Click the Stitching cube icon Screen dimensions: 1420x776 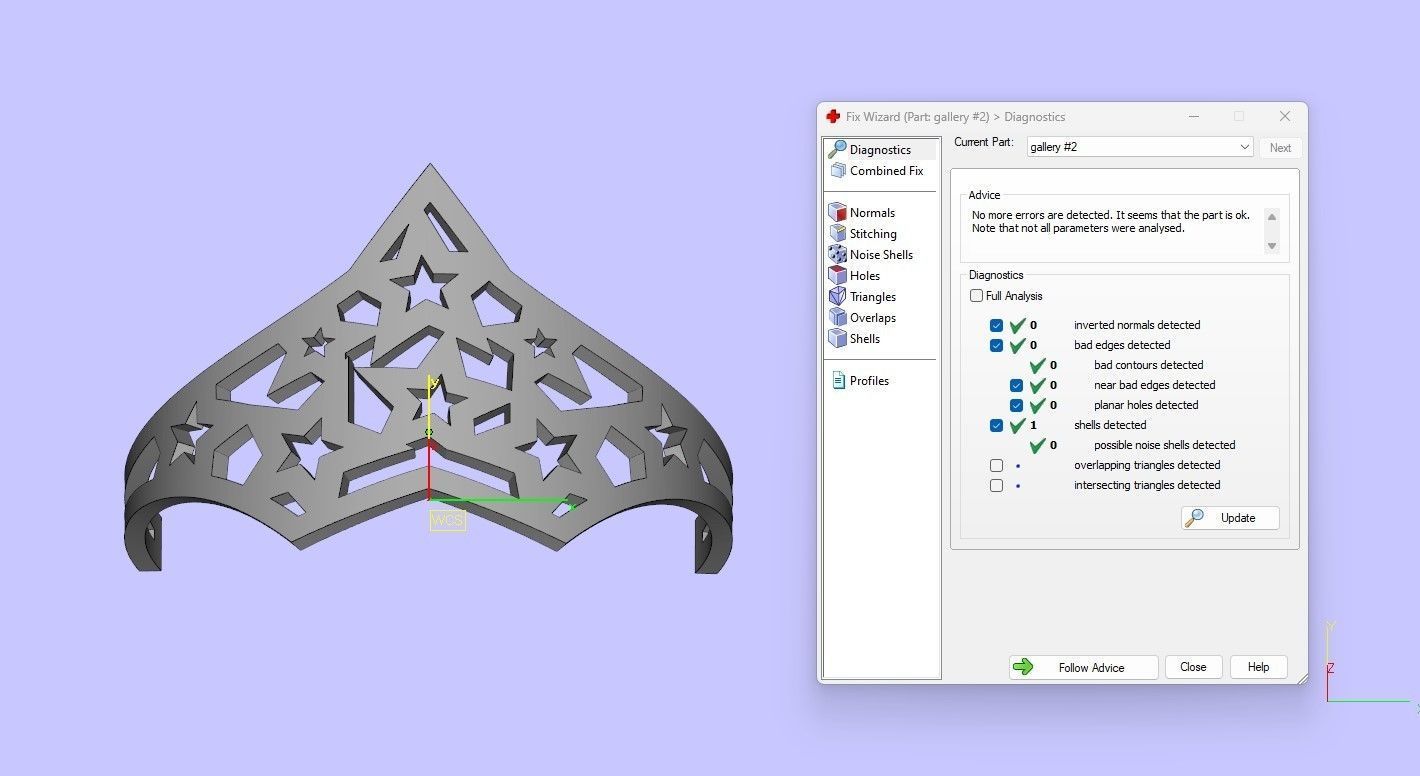tap(838, 234)
